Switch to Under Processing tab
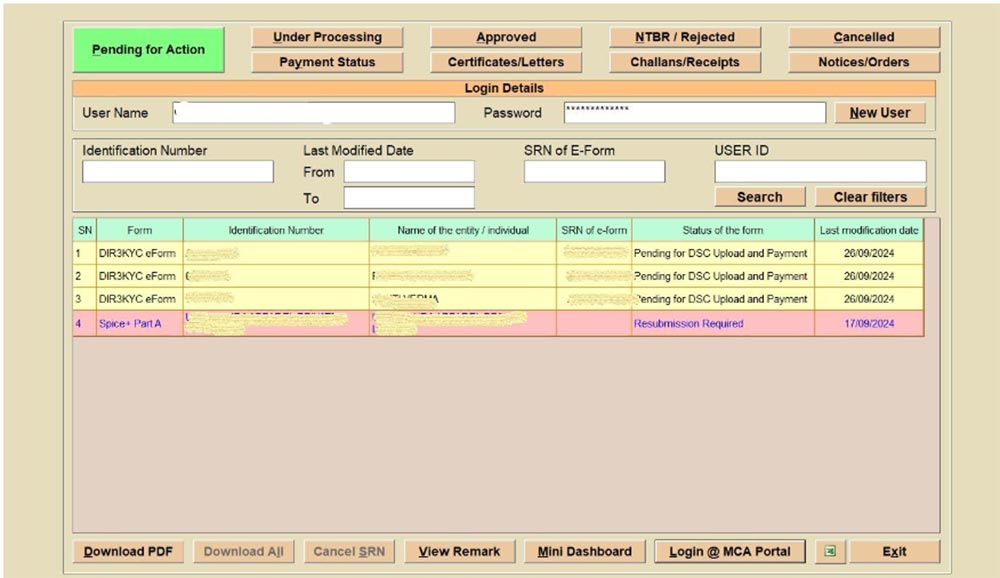The width and height of the screenshot is (1000, 578). click(x=327, y=38)
